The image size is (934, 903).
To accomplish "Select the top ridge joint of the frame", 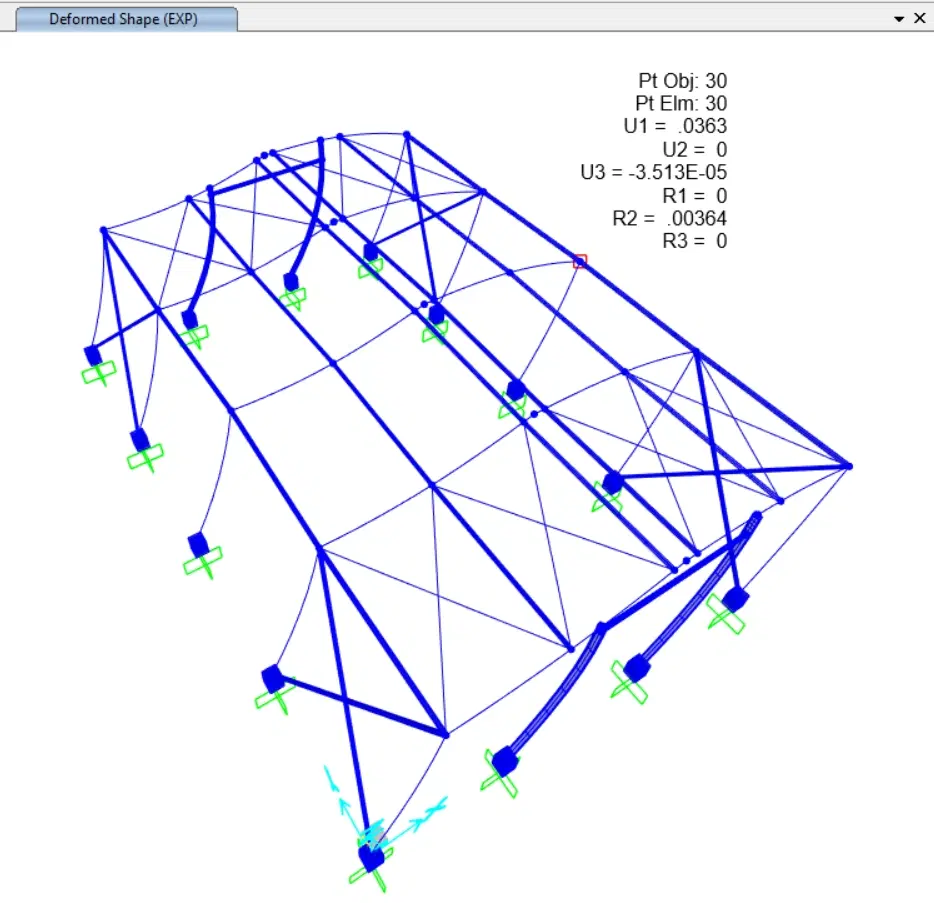I will 406,135.
